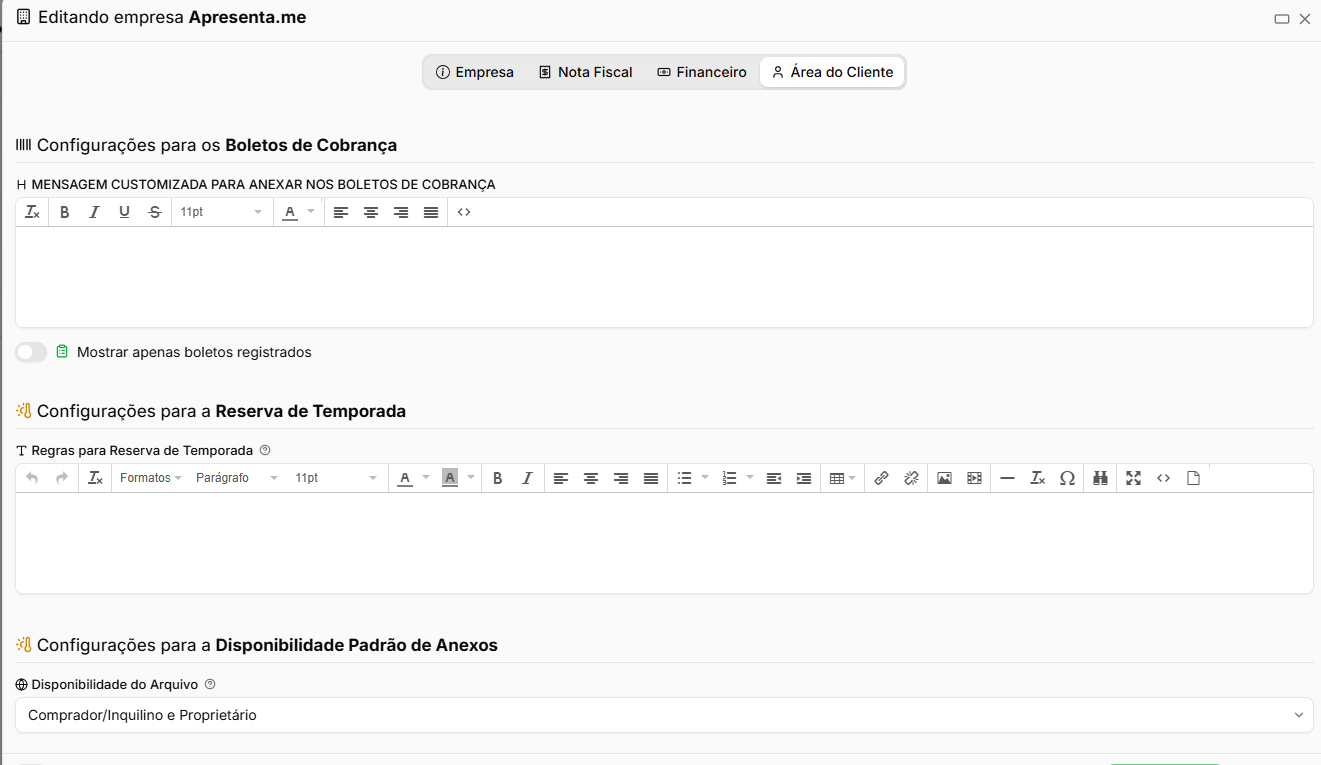Apply underline in boleto message editor
This screenshot has height=765, width=1321.
[124, 212]
